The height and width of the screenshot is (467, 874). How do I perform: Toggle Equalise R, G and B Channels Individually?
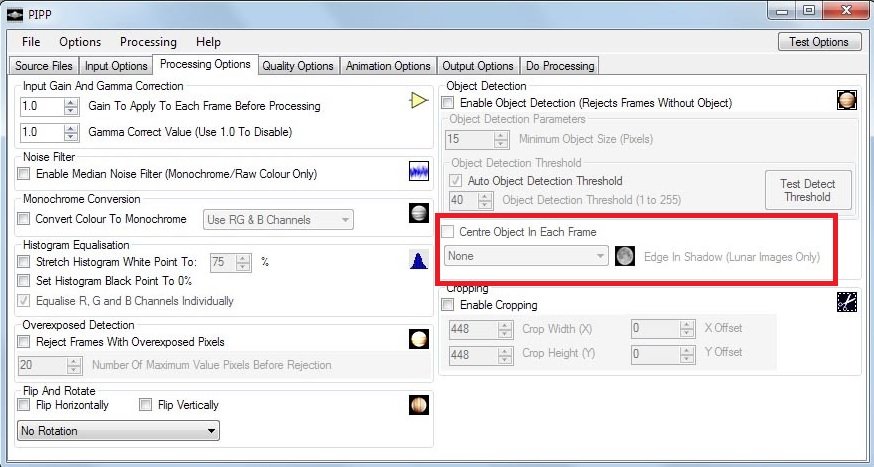pos(23,301)
